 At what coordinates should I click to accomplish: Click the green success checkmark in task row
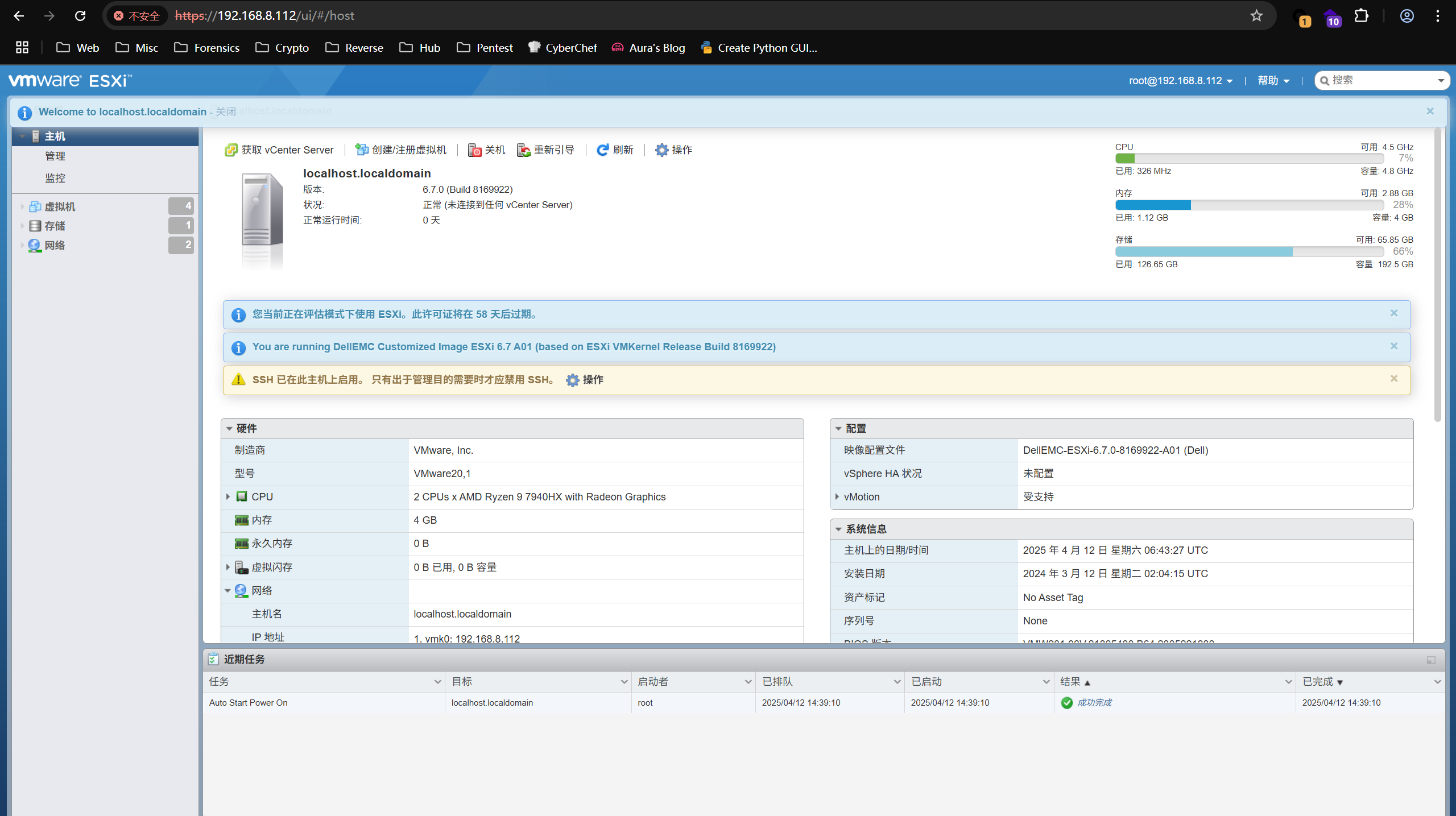1067,703
